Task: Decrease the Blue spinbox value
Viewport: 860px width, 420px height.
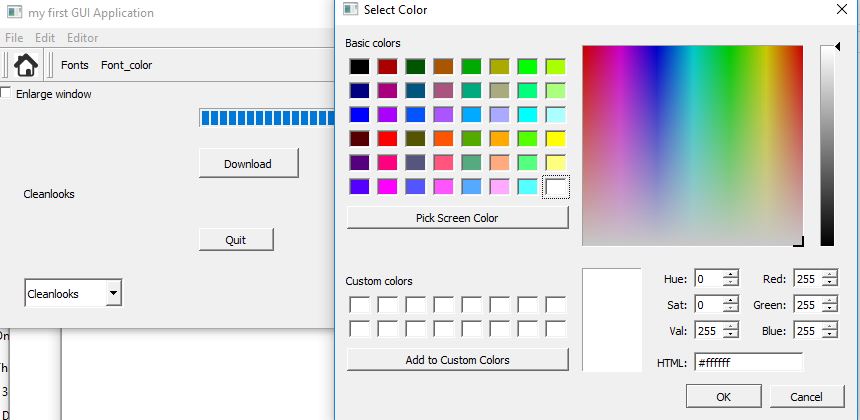Action: 830,335
